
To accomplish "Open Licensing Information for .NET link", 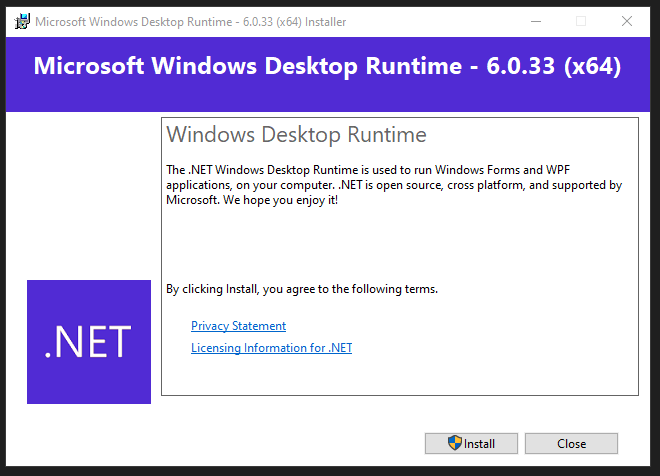I will pyautogui.click(x=271, y=348).
